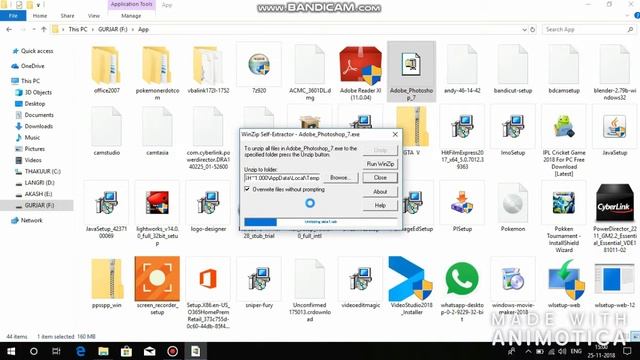Screen dimensions: 640x360
Task: Select the ppsspp_win zip folder
Action: pos(106,283)
